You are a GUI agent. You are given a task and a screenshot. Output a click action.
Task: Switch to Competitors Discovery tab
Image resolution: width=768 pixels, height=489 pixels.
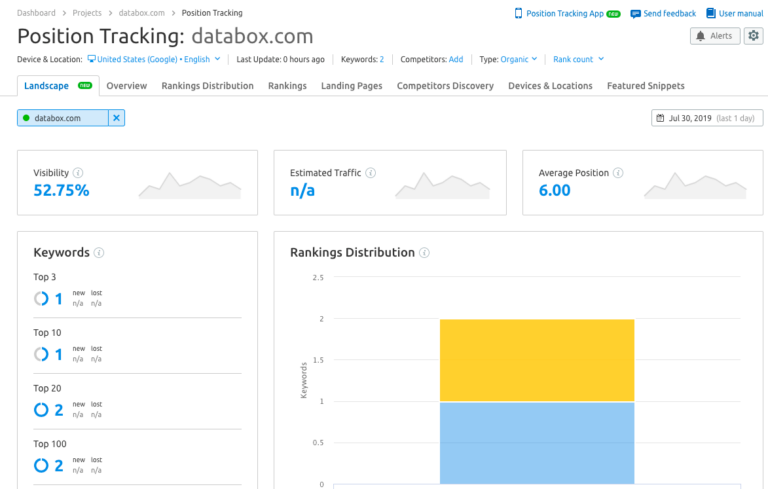pos(445,86)
